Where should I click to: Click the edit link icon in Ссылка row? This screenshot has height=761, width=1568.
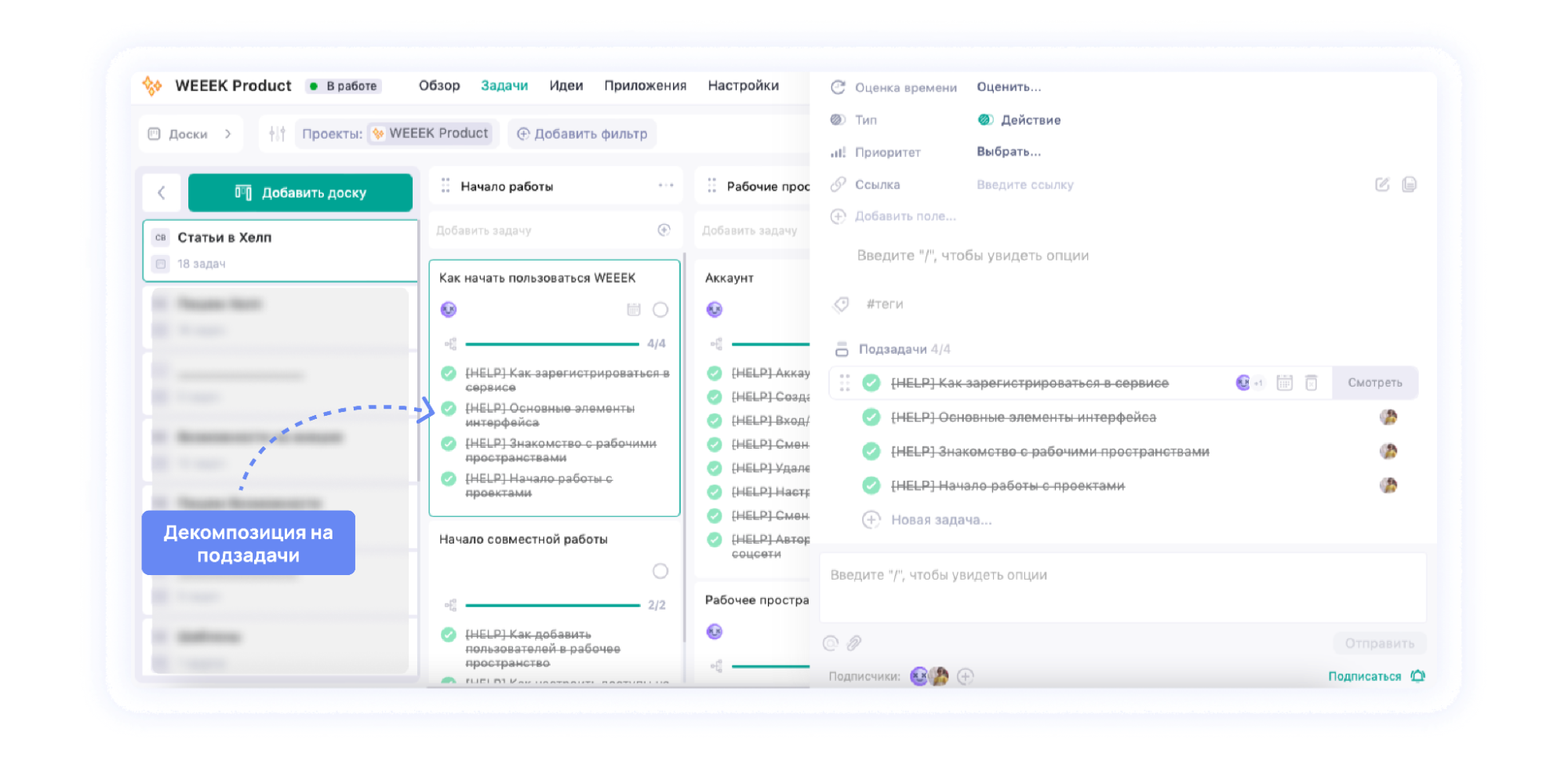pyautogui.click(x=1382, y=184)
